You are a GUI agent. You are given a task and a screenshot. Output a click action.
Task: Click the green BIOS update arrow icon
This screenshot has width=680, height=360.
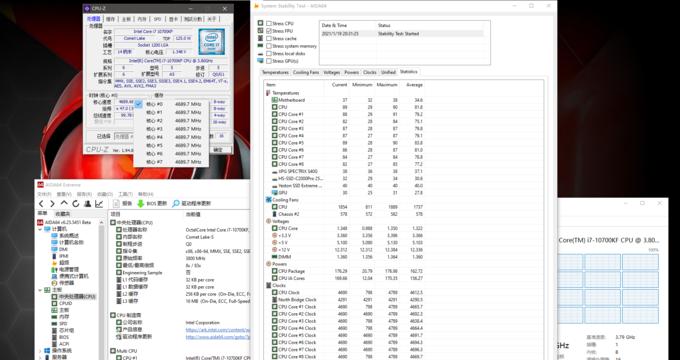(x=141, y=203)
